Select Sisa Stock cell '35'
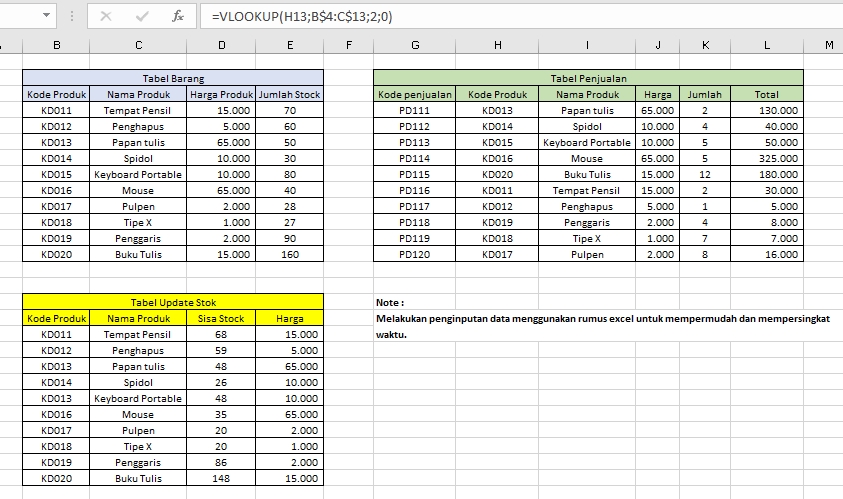Viewport: 843px width, 499px height. pyautogui.click(x=221, y=415)
